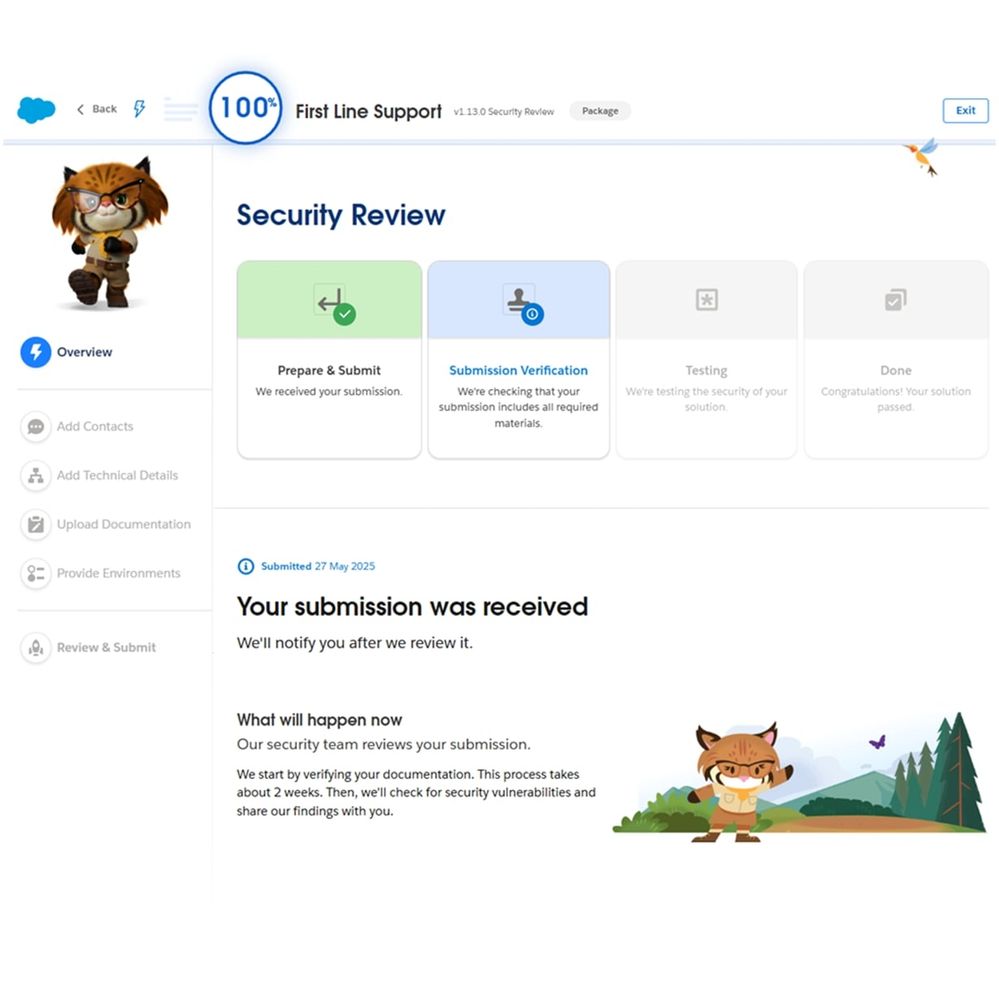This screenshot has height=1000, width=999.
Task: Click 'We'll notify you after we review it.'
Action: click(355, 643)
